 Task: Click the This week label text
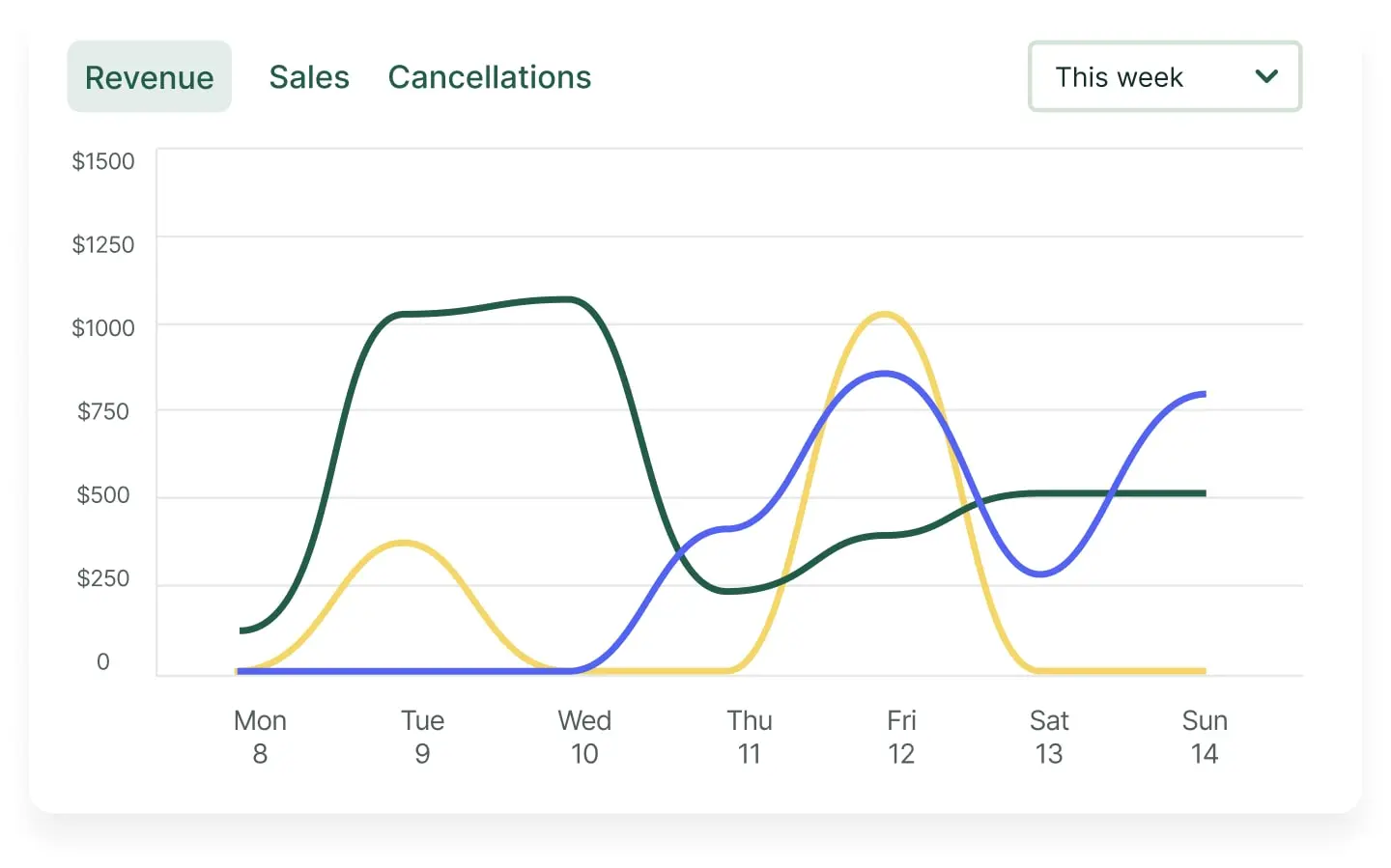click(1118, 76)
